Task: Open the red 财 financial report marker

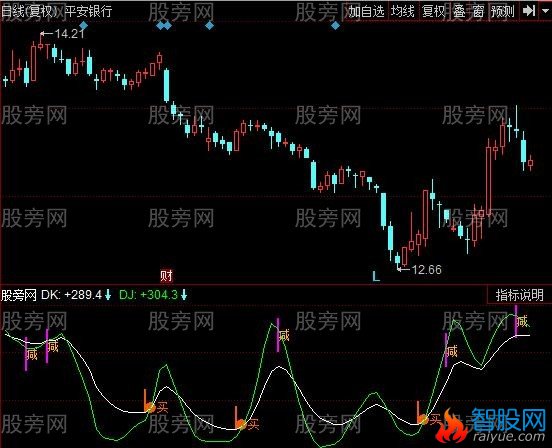Action: 166,276
